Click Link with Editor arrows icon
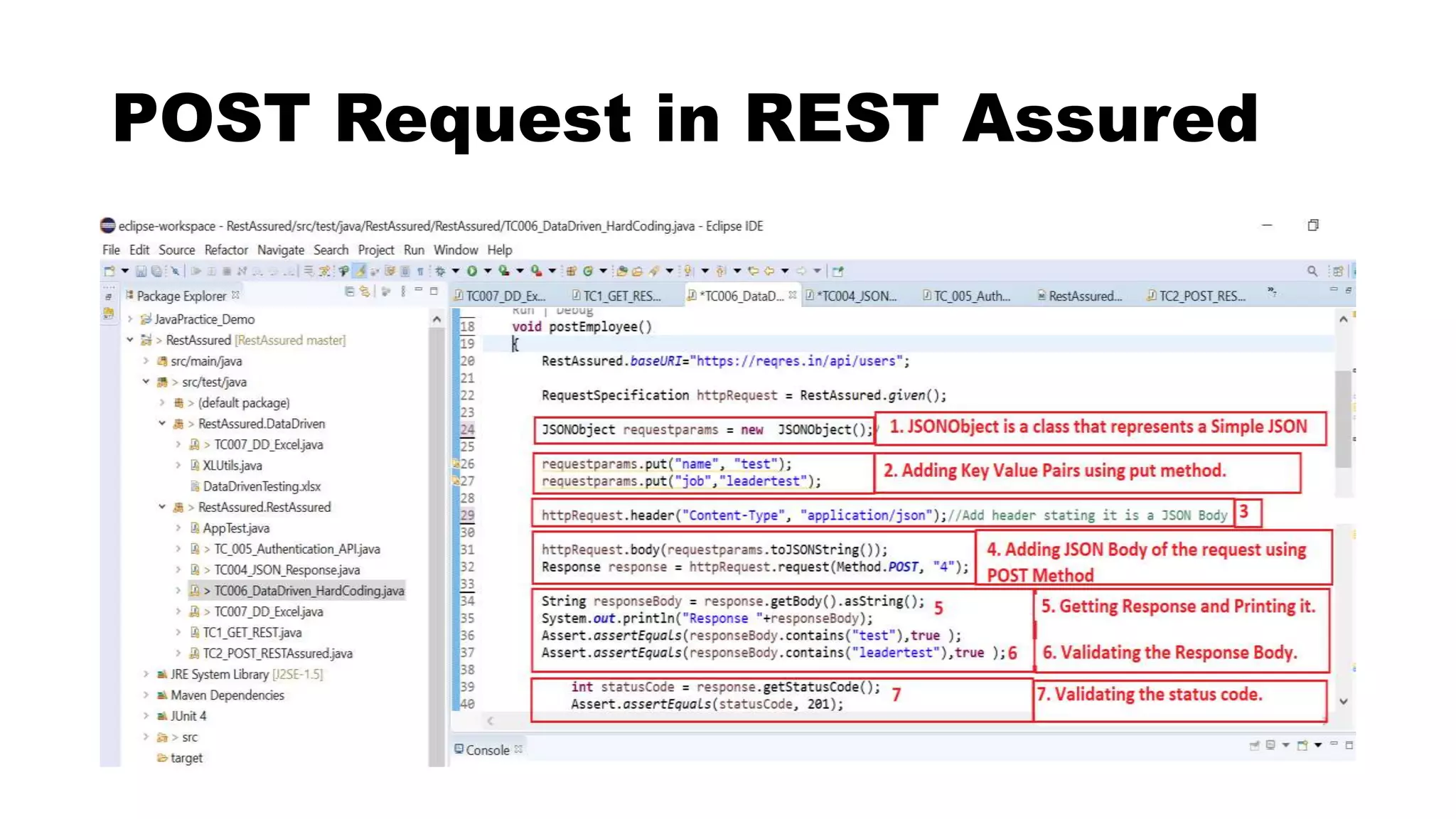The image size is (1456, 819). point(365,291)
